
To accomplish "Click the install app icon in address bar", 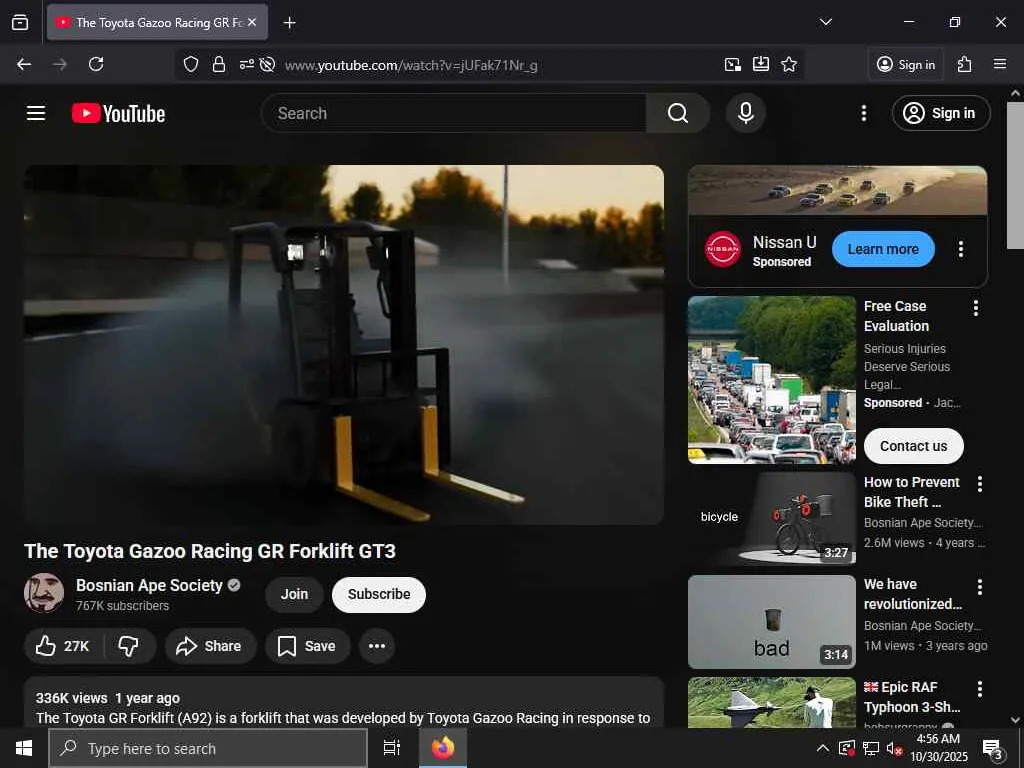I will [x=761, y=64].
